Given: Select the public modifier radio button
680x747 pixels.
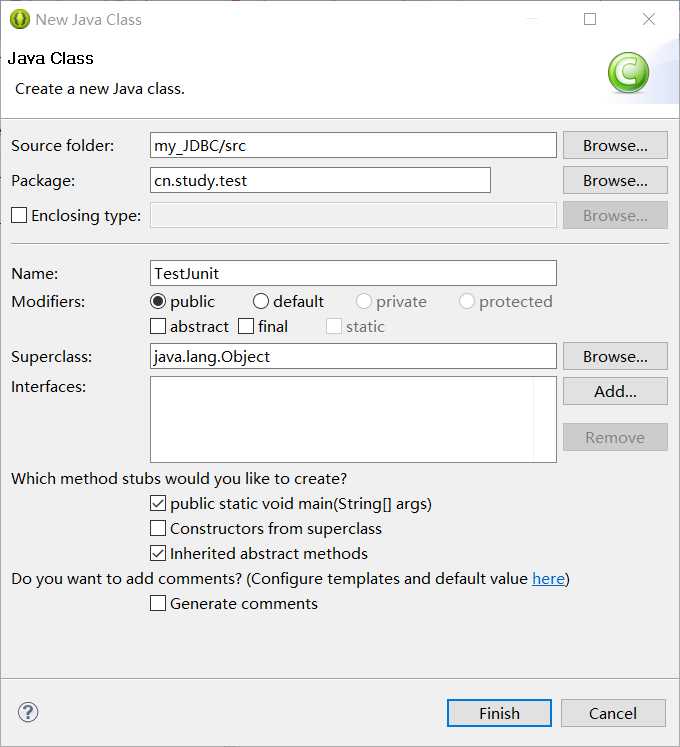Looking at the screenshot, I should 158,301.
